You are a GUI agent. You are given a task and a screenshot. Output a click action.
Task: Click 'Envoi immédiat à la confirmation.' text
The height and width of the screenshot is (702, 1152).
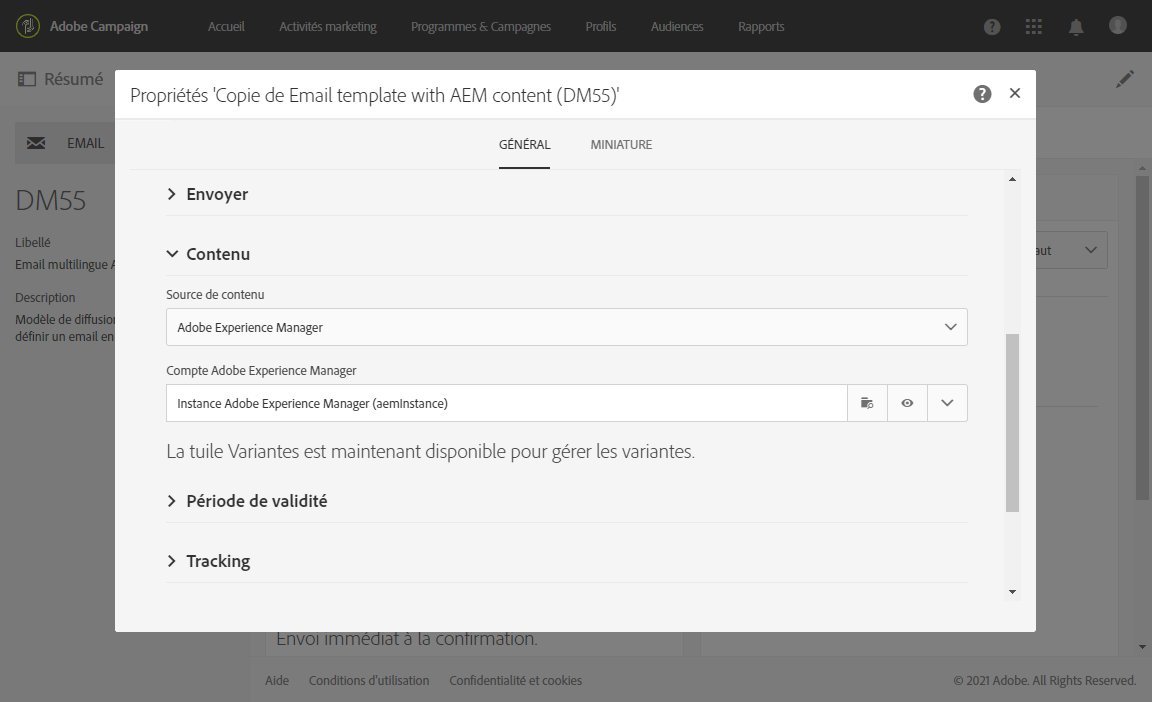pos(406,640)
